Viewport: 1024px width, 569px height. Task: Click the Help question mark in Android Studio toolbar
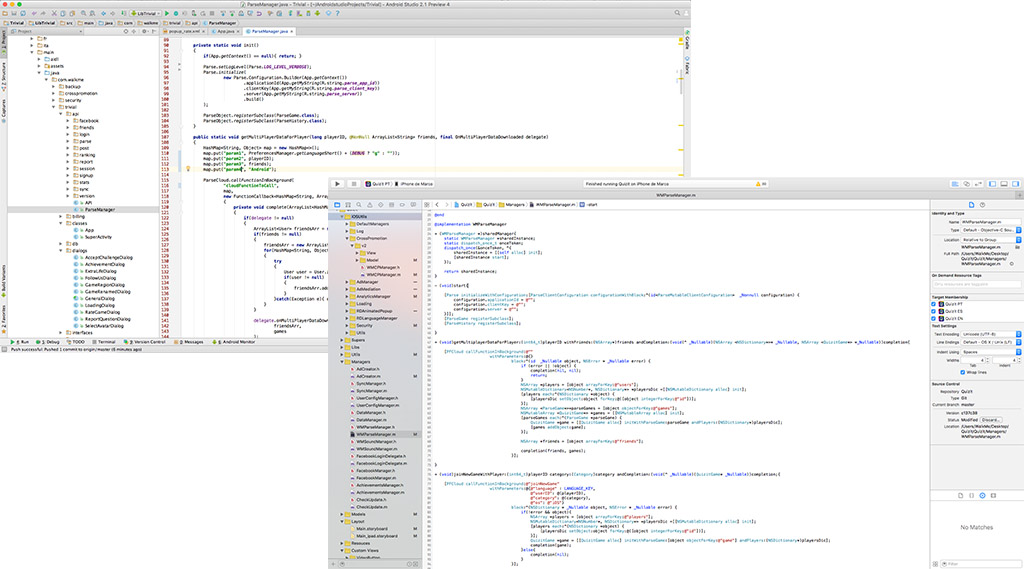(338, 13)
